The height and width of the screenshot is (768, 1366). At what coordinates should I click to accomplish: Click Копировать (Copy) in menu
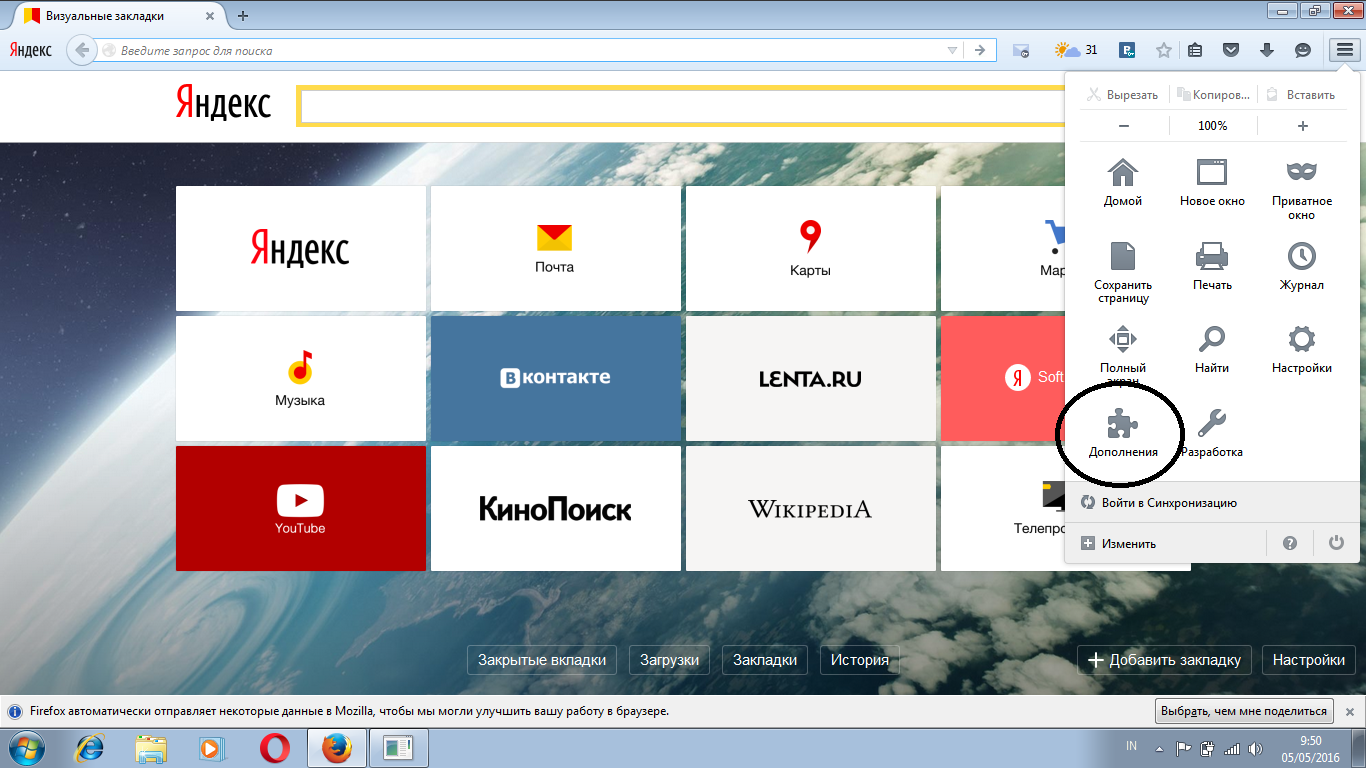(1213, 95)
